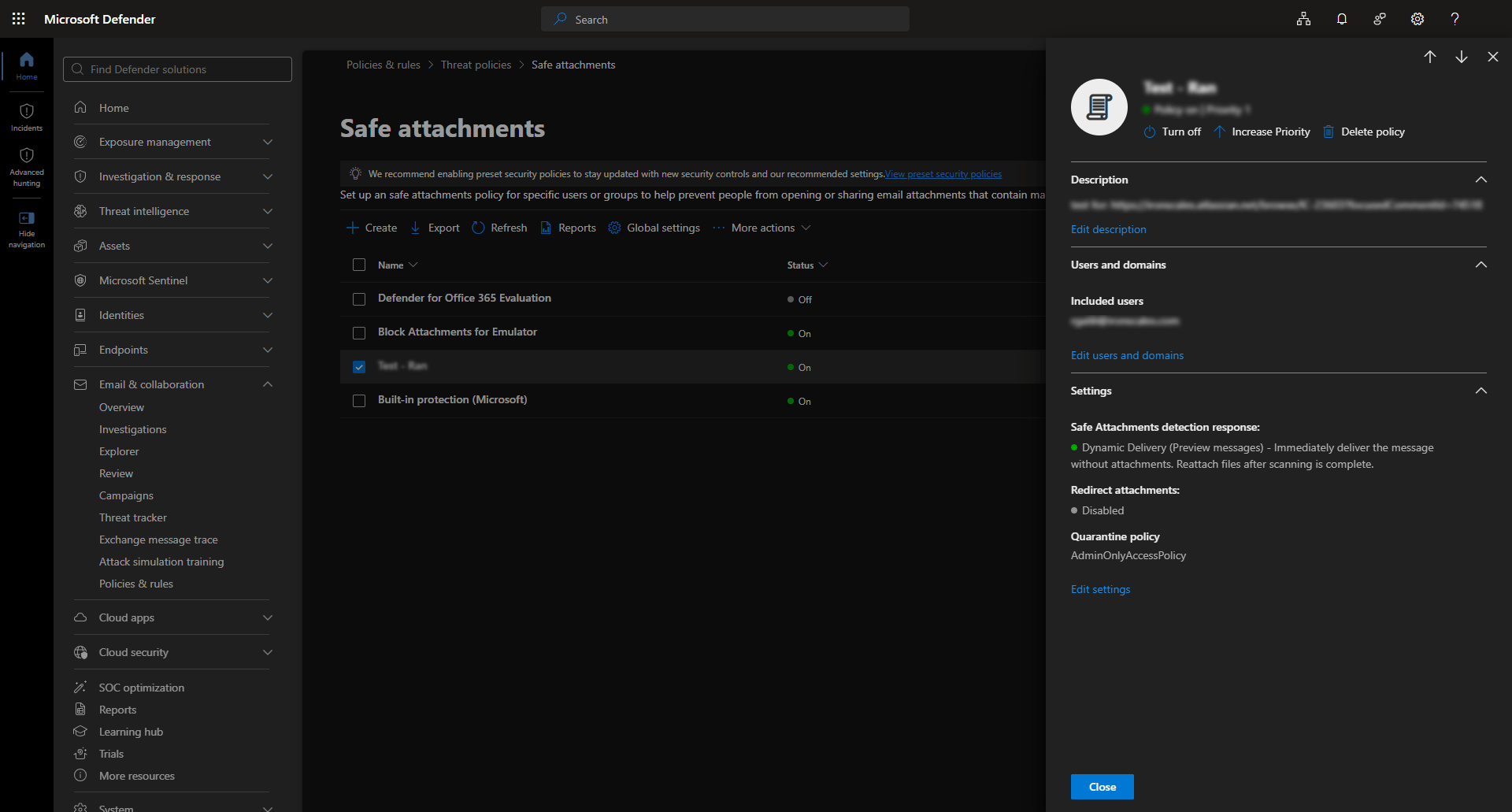Go to Policies & rules breadcrumb
1512x812 pixels.
pos(384,65)
